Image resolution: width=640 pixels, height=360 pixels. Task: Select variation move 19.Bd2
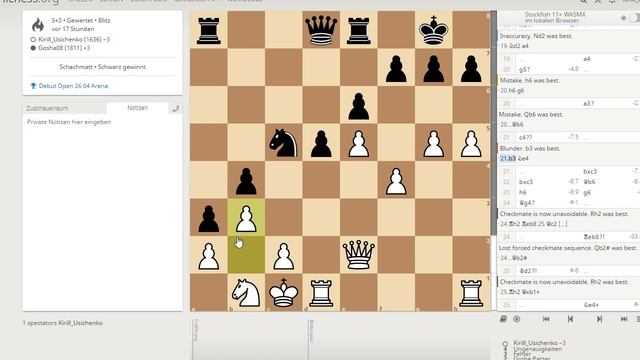click(x=510, y=46)
